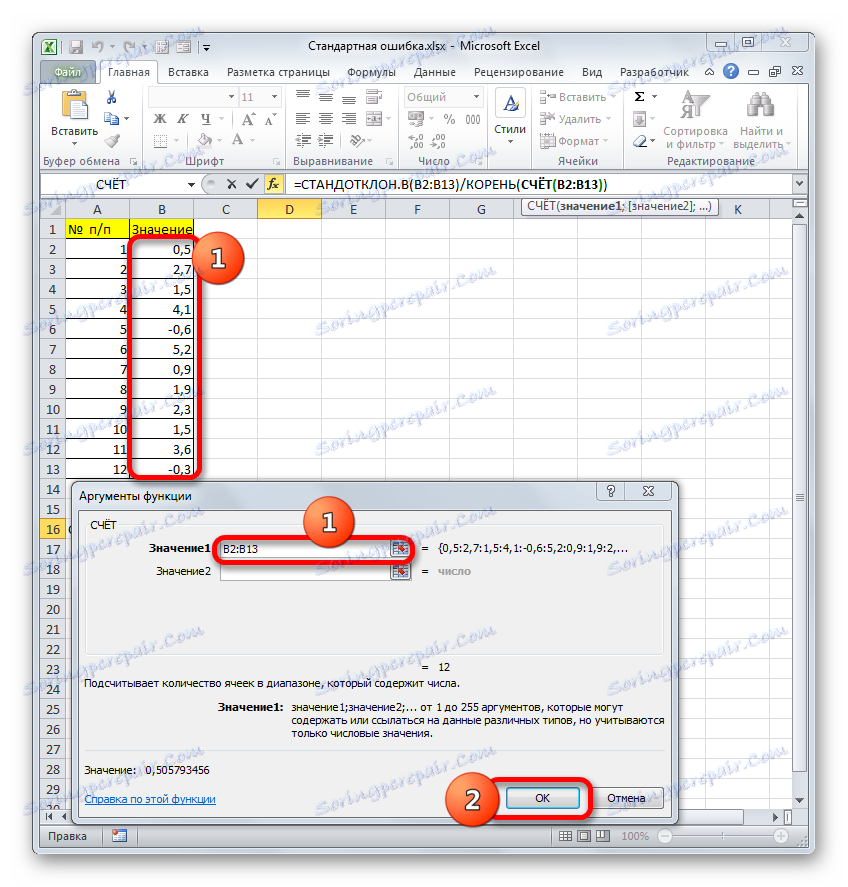The height and width of the screenshot is (887, 848).
Task: Cancel formula entry with the X icon
Action: pyautogui.click(x=231, y=182)
